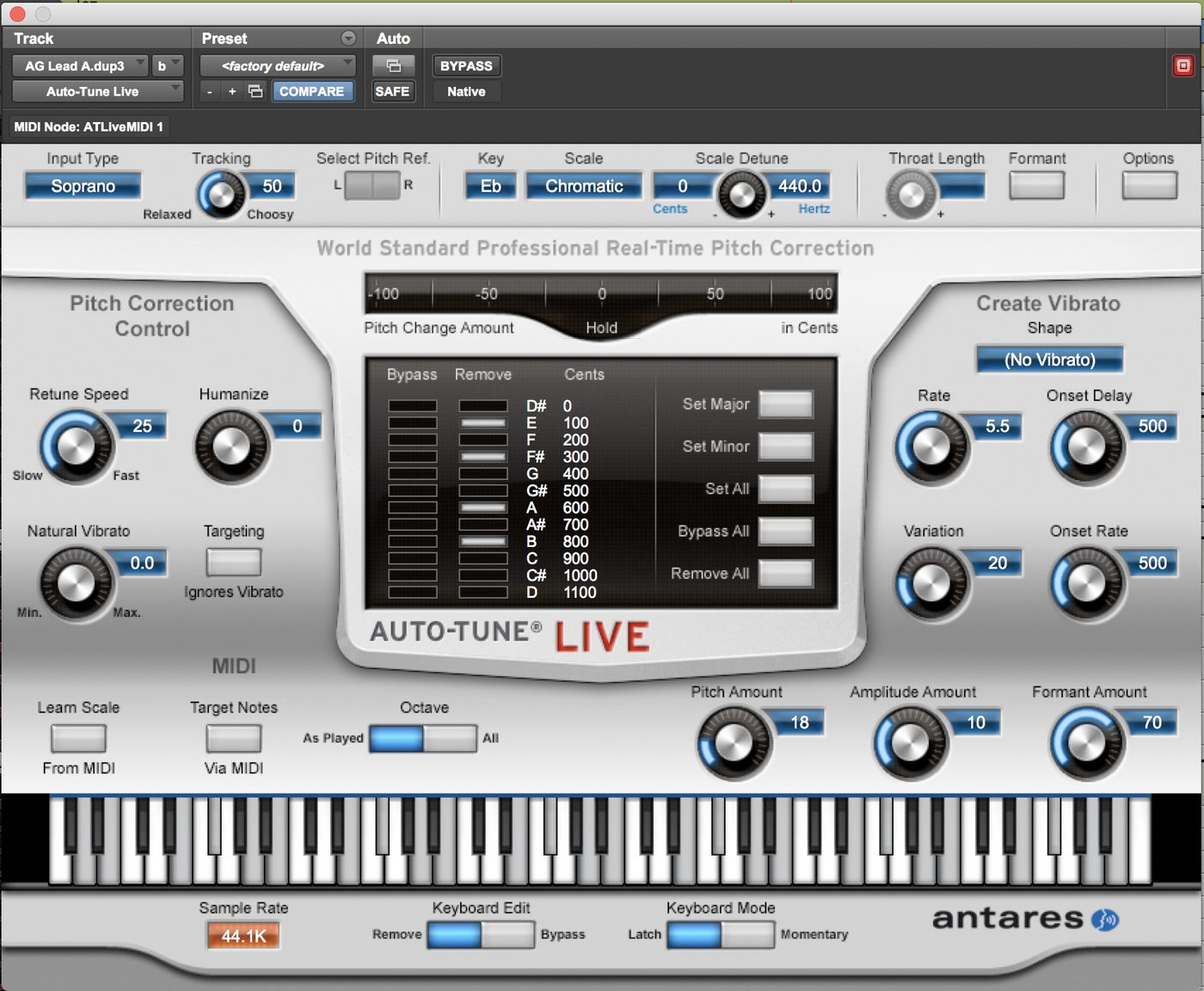This screenshot has width=1204, height=991.
Task: Click the Amplitude Amount knob
Action: click(x=911, y=743)
